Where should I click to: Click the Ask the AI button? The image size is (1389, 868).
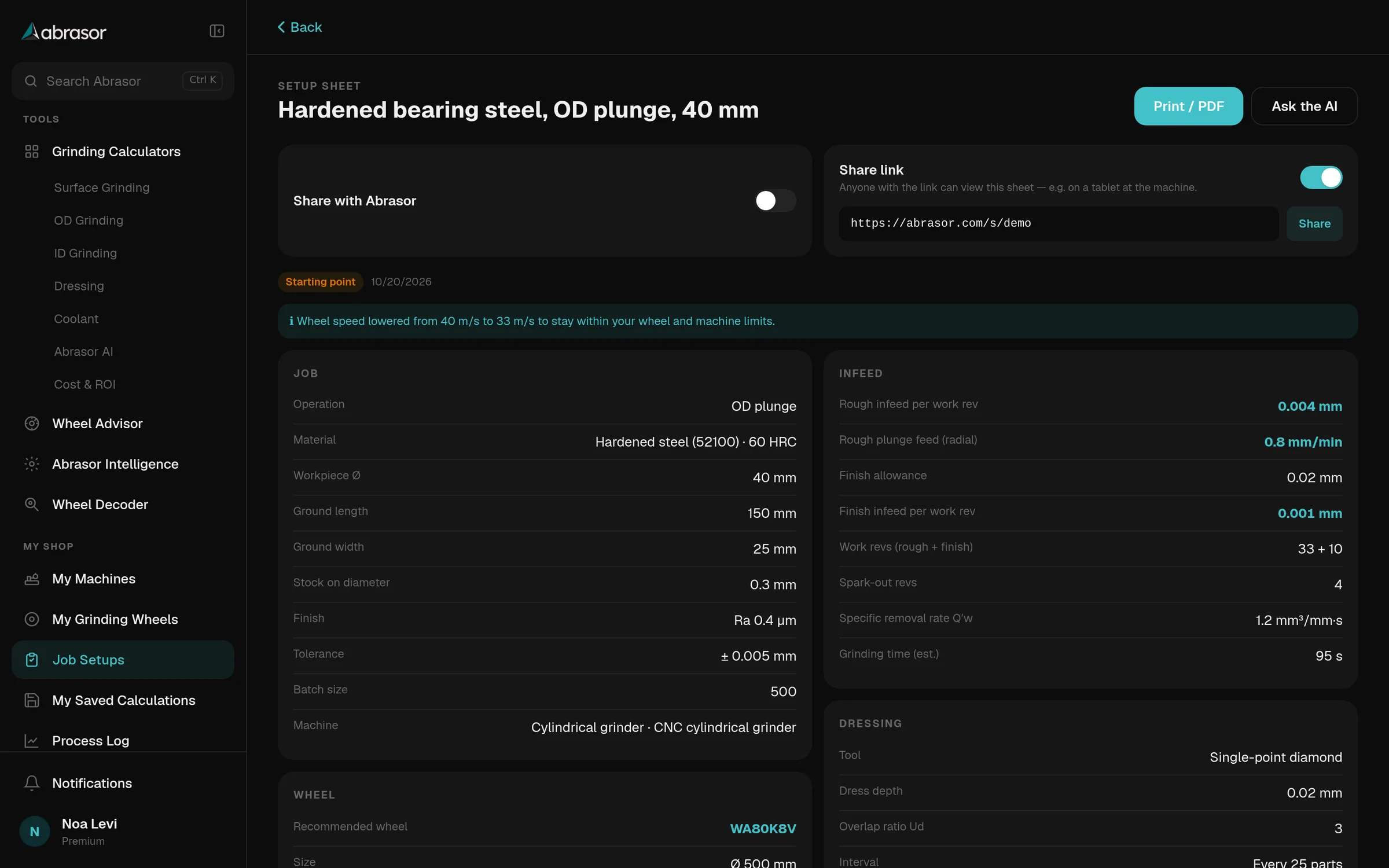(x=1304, y=106)
